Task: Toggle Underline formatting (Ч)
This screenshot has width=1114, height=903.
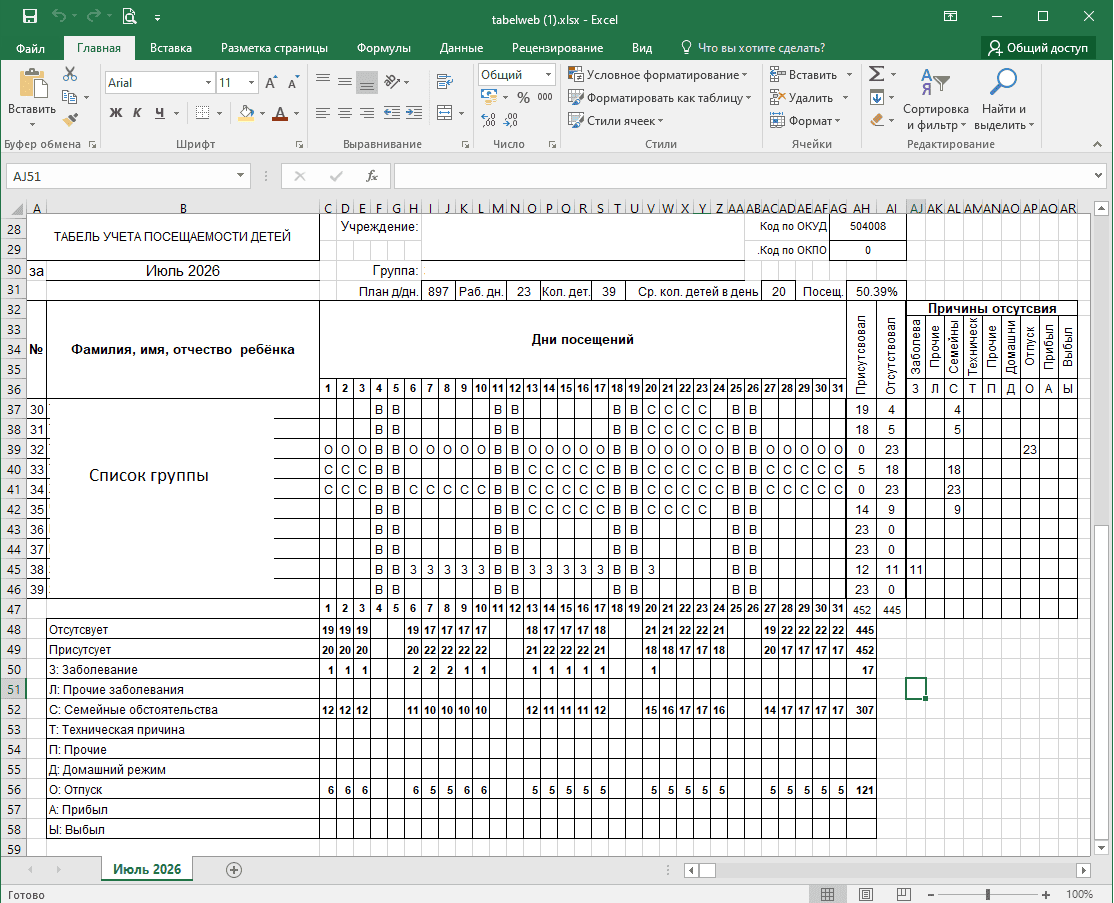Action: point(160,113)
